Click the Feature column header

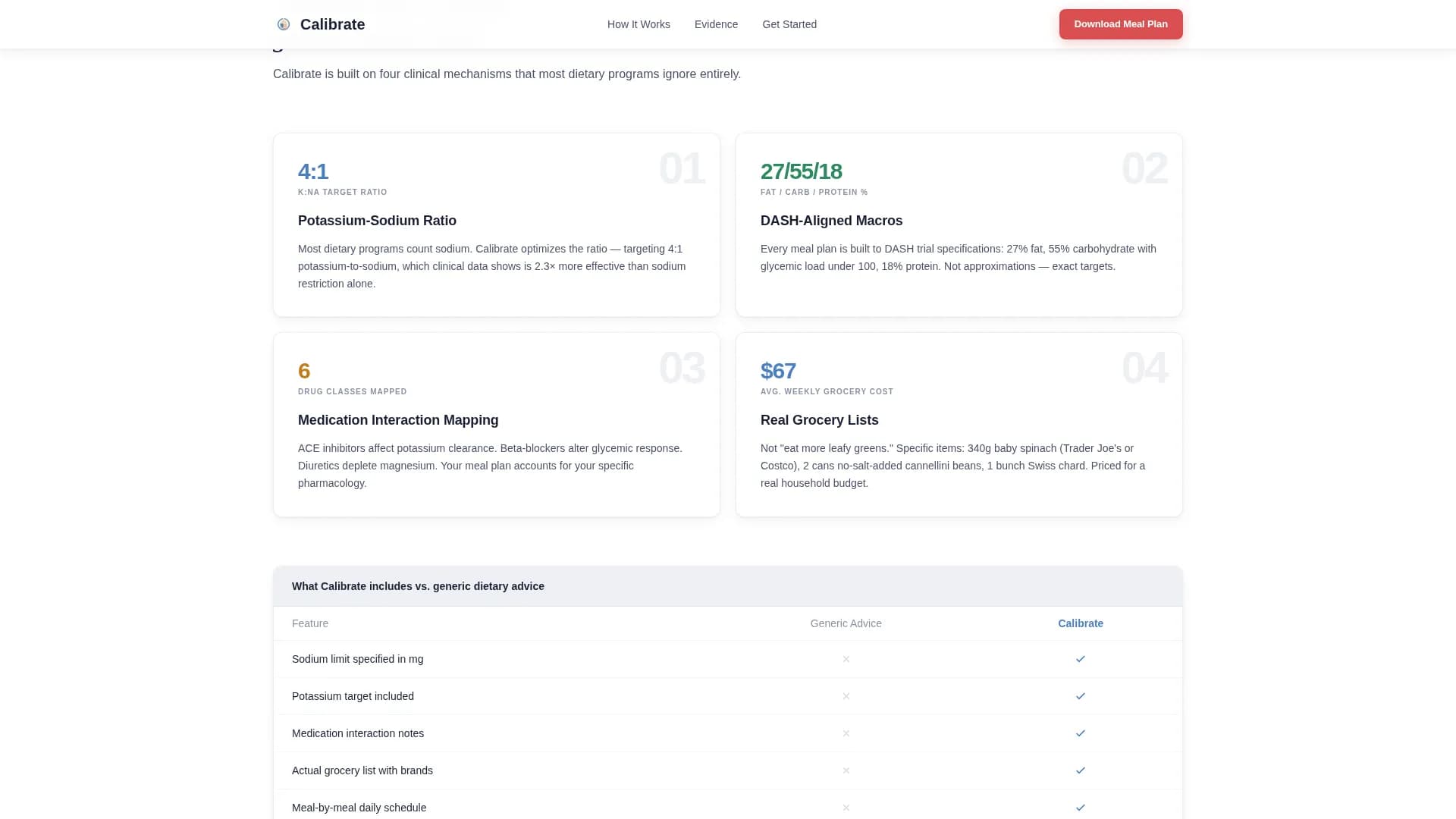[310, 623]
